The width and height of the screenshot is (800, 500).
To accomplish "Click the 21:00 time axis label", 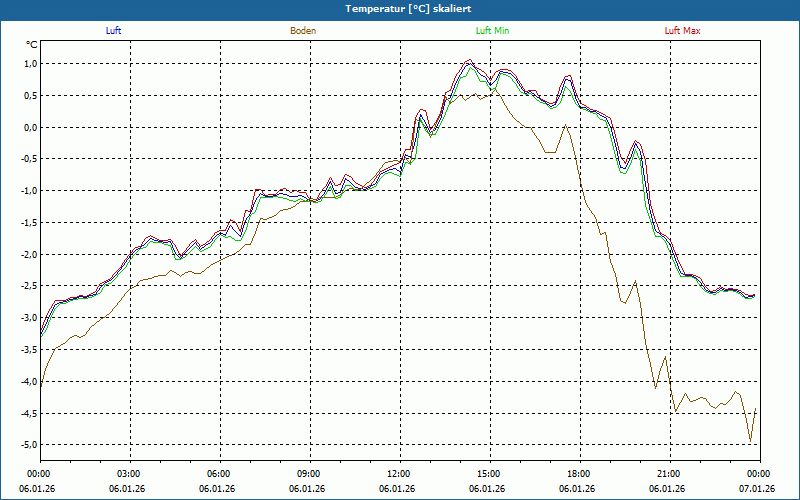I will tap(670, 474).
